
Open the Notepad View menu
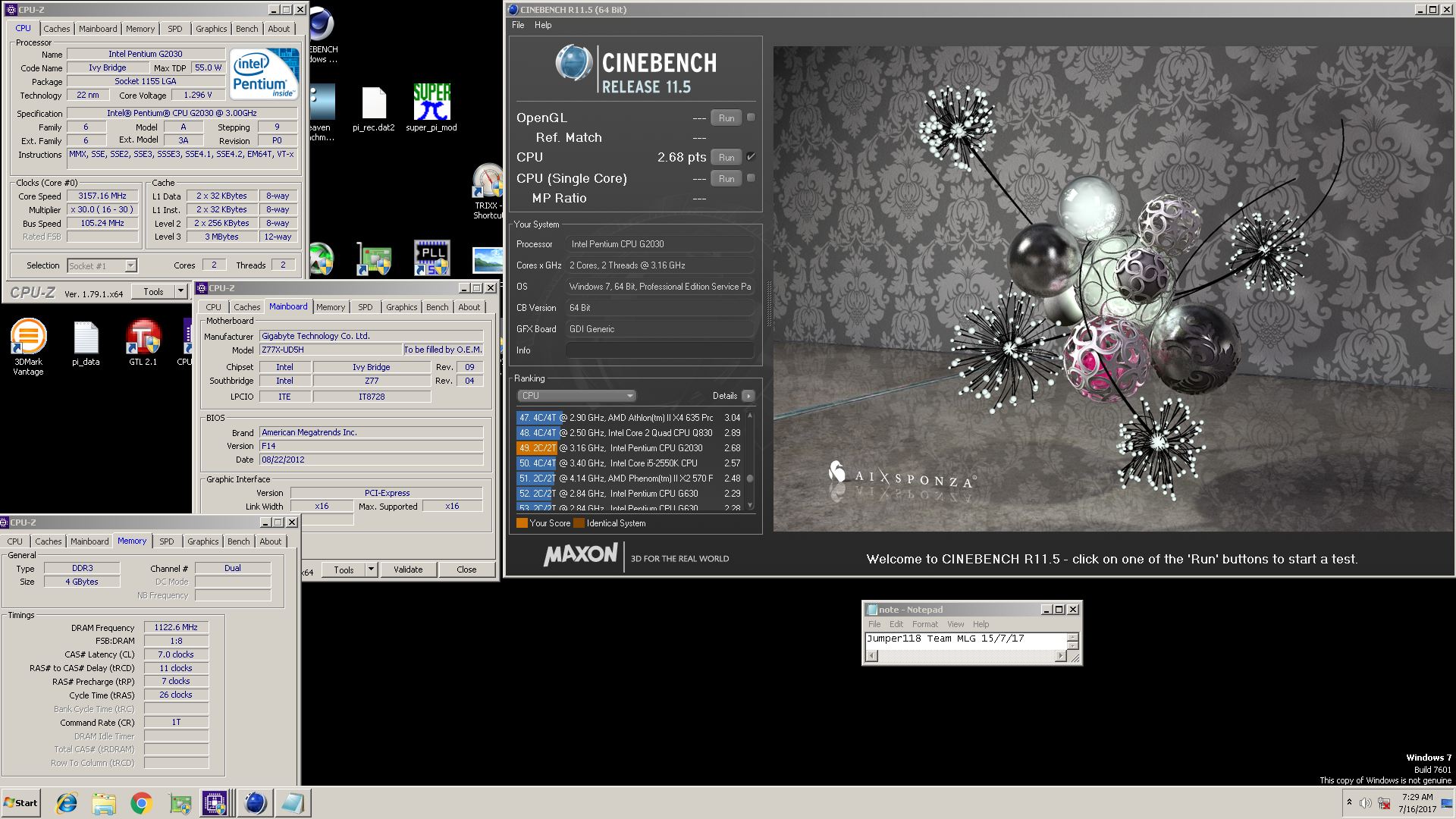coord(955,624)
